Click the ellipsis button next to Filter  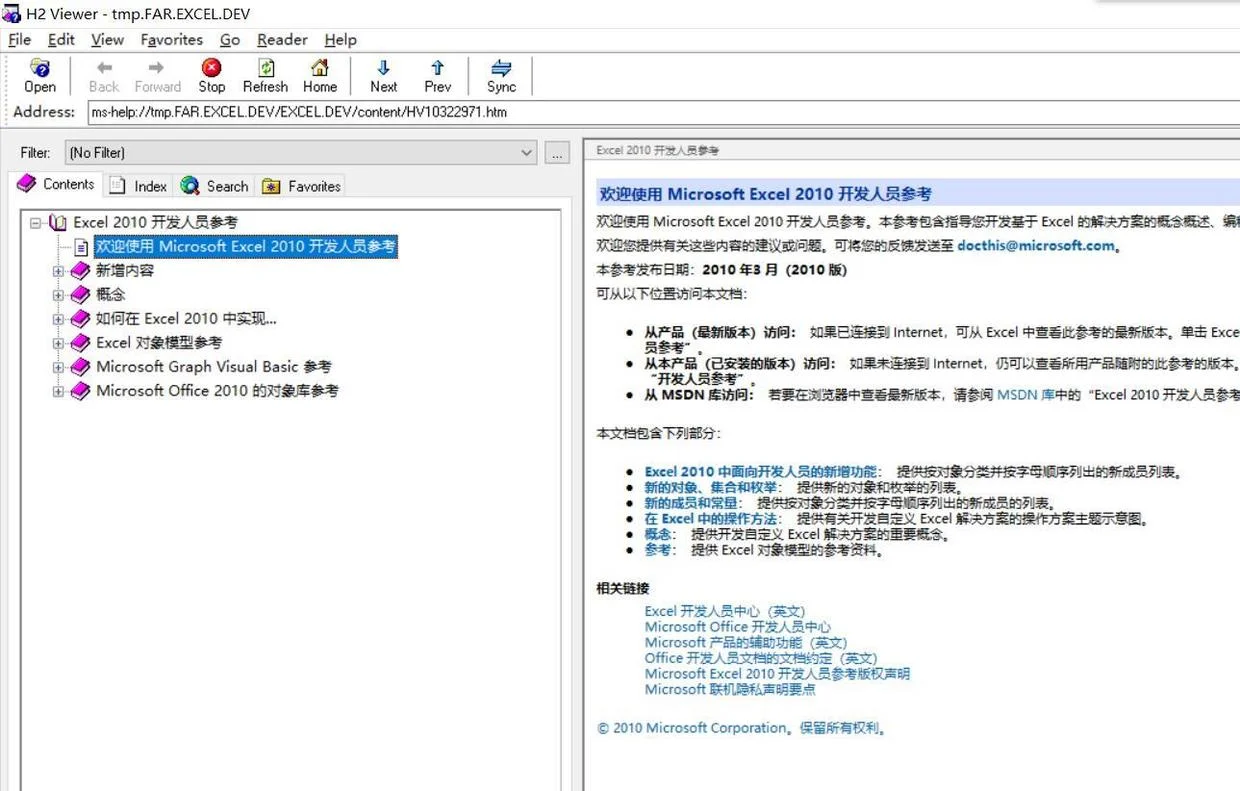coord(557,153)
